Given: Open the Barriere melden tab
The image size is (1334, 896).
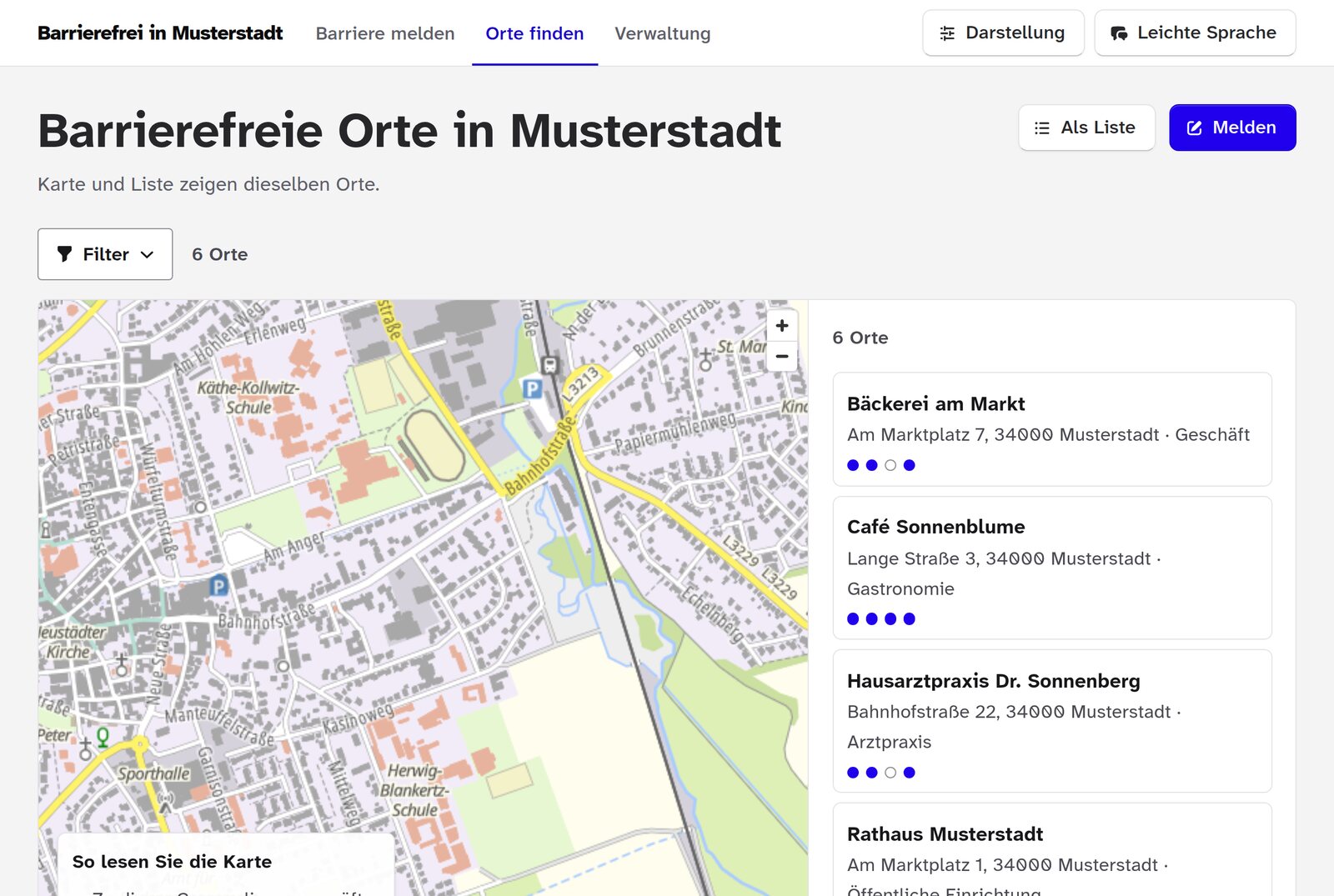Looking at the screenshot, I should coord(385,33).
